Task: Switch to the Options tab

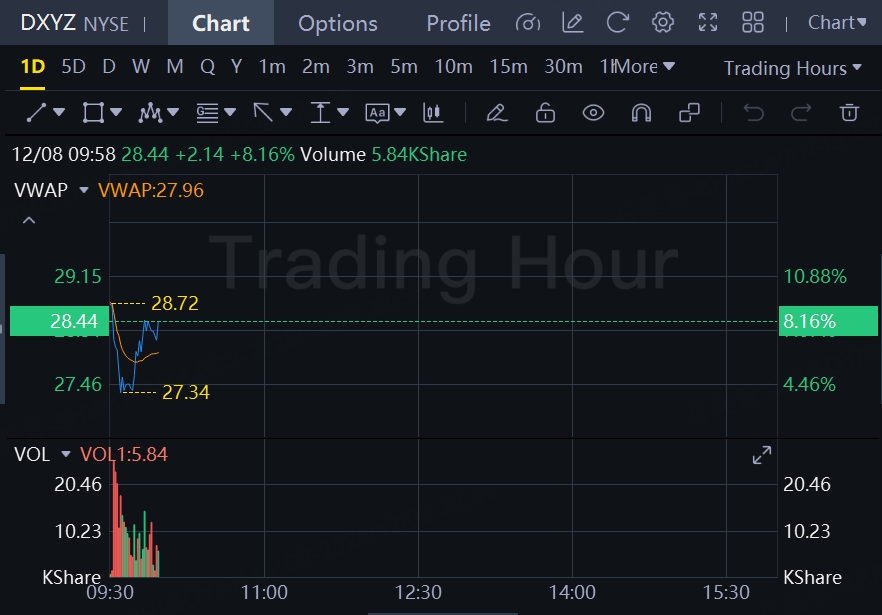Action: (x=338, y=23)
